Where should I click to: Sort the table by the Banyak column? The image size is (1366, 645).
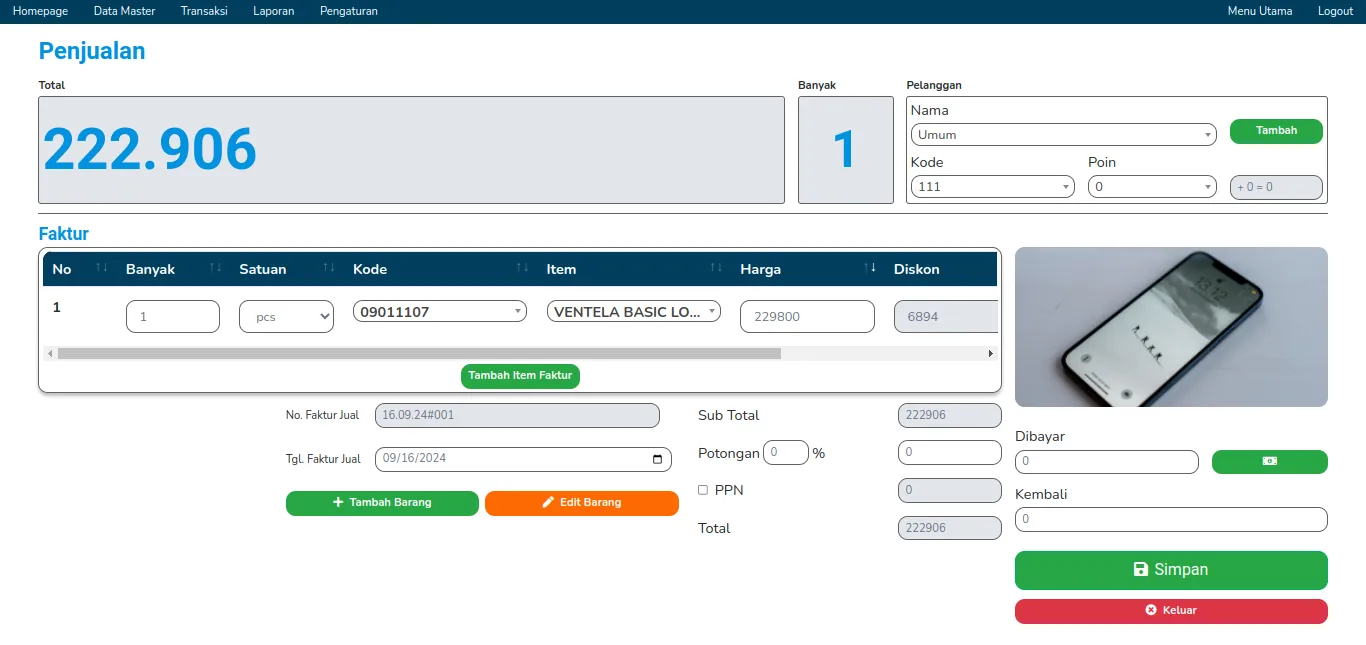point(215,268)
